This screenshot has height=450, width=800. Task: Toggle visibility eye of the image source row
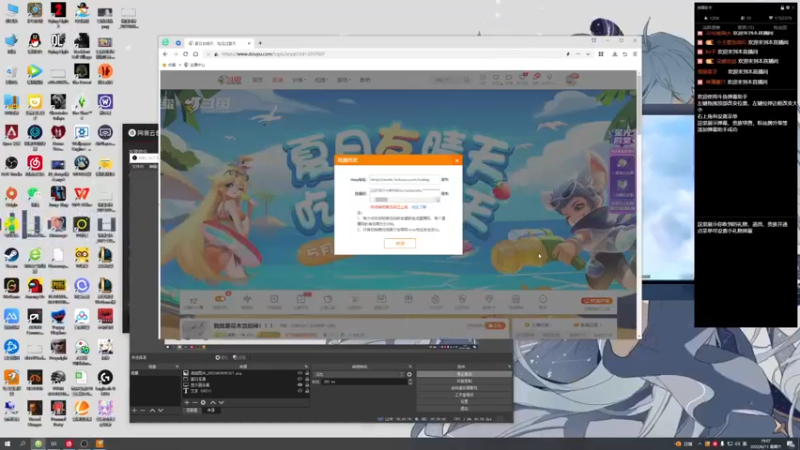[x=300, y=373]
